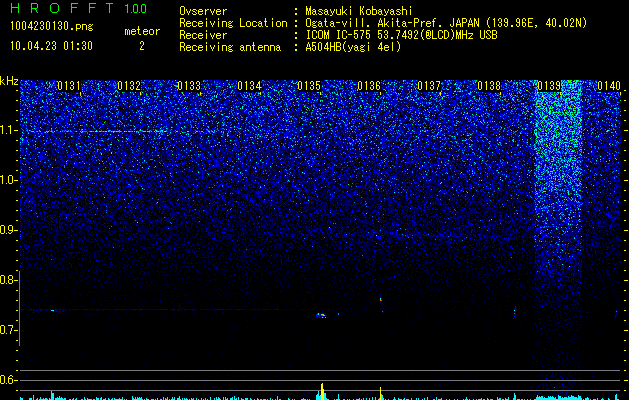Image resolution: width=629 pixels, height=400 pixels.
Task: Click the 0134 time marker
Action: (x=249, y=86)
